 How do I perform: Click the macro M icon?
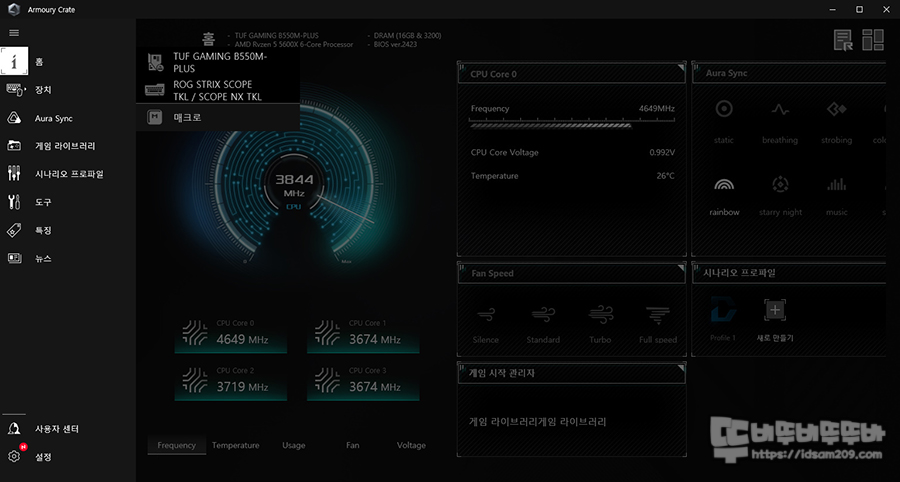(154, 118)
